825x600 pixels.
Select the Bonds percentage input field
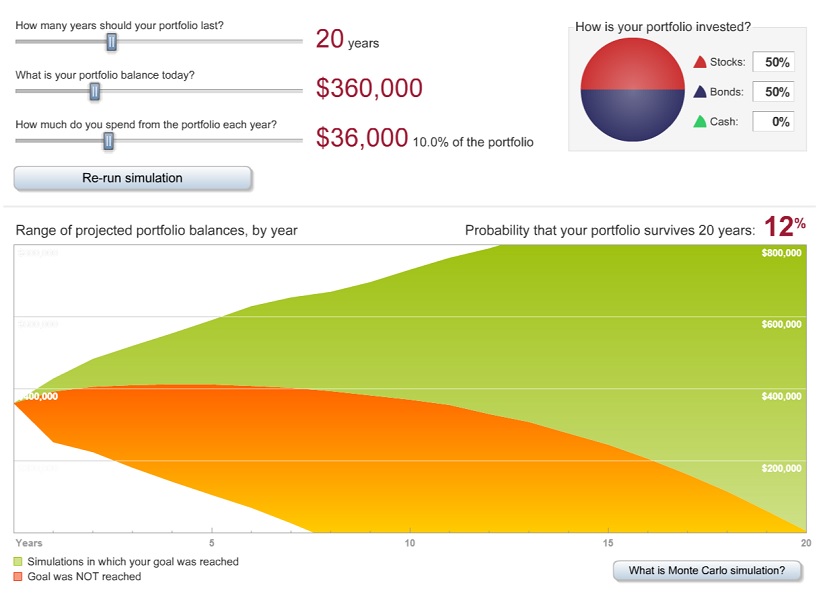click(773, 92)
